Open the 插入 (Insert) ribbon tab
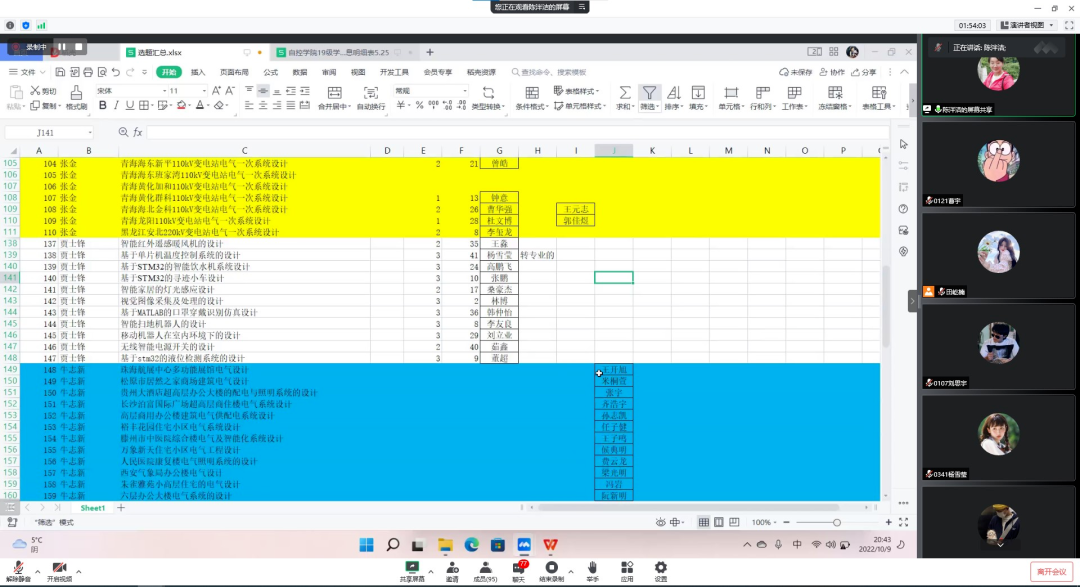Screen dimensions: 1080x587 pyautogui.click(x=198, y=72)
